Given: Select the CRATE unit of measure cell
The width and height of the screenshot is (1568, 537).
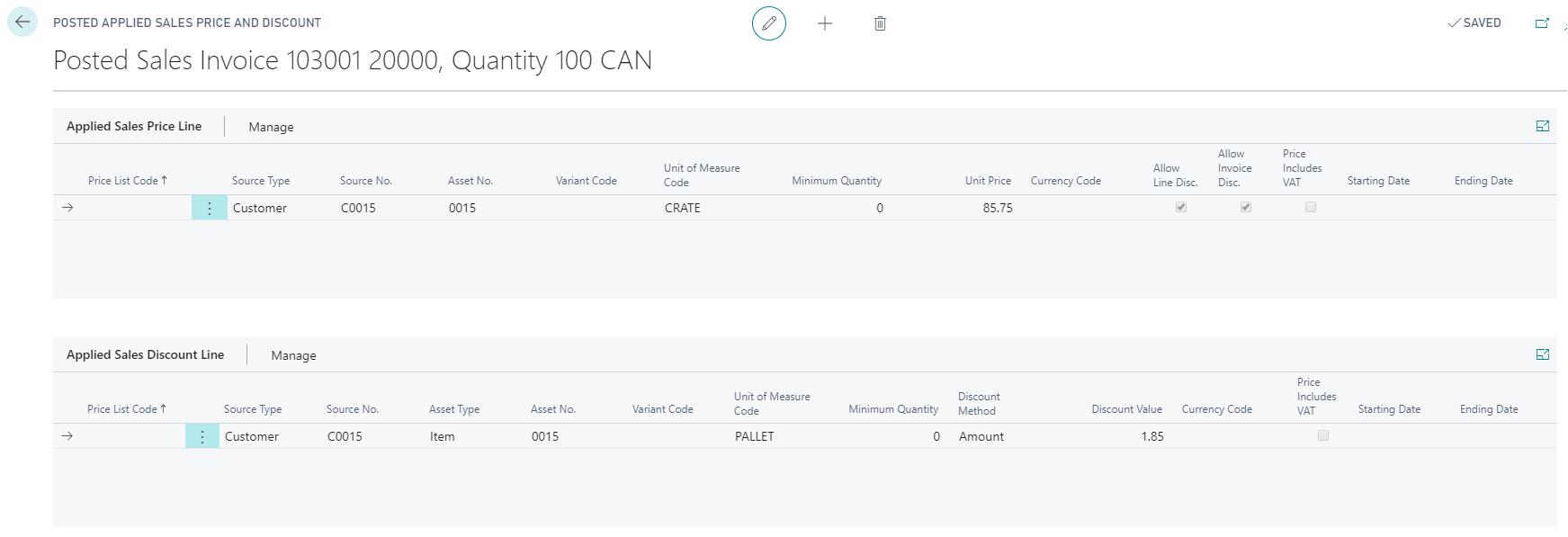Looking at the screenshot, I should tap(683, 208).
